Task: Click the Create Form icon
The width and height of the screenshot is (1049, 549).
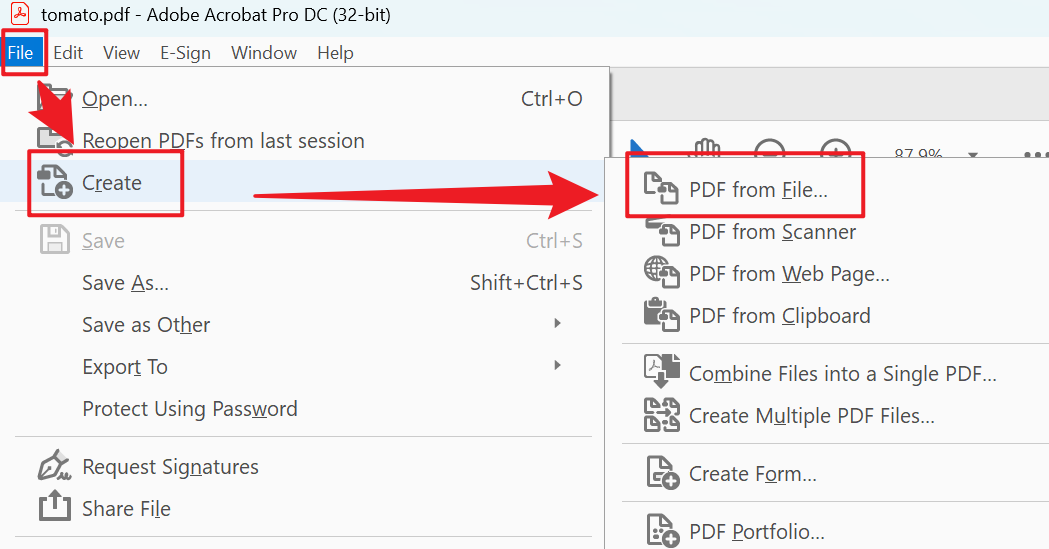Action: click(661, 473)
